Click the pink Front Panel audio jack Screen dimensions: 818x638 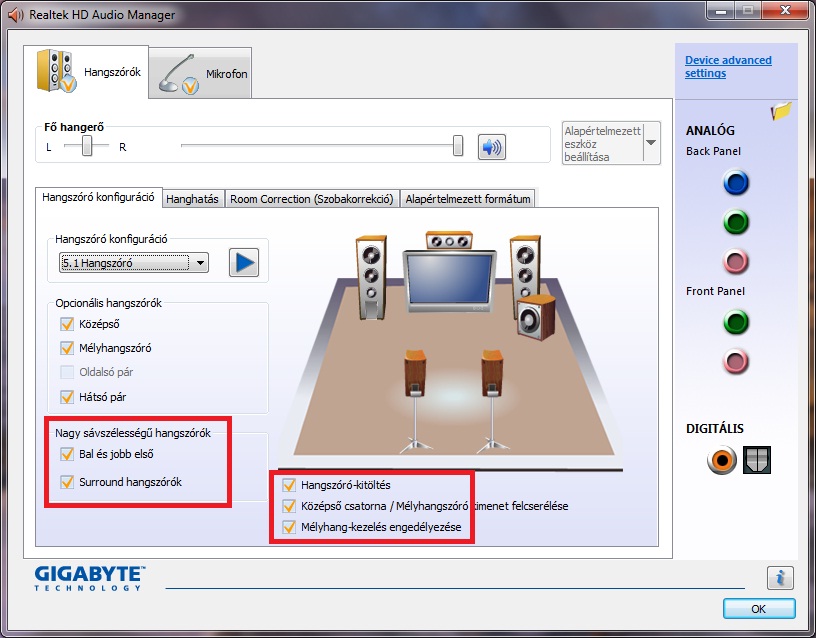736,361
